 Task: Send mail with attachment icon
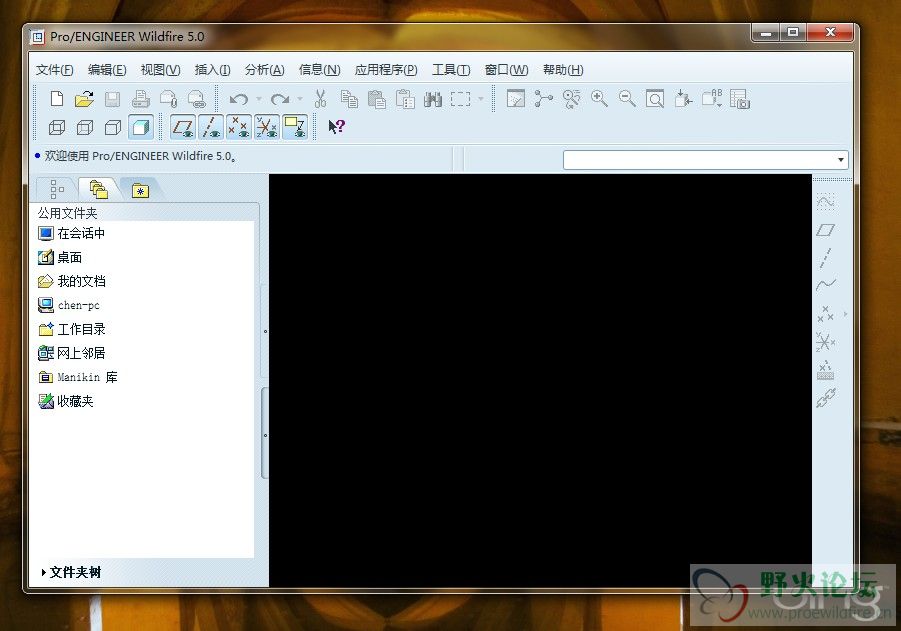[x=169, y=99]
